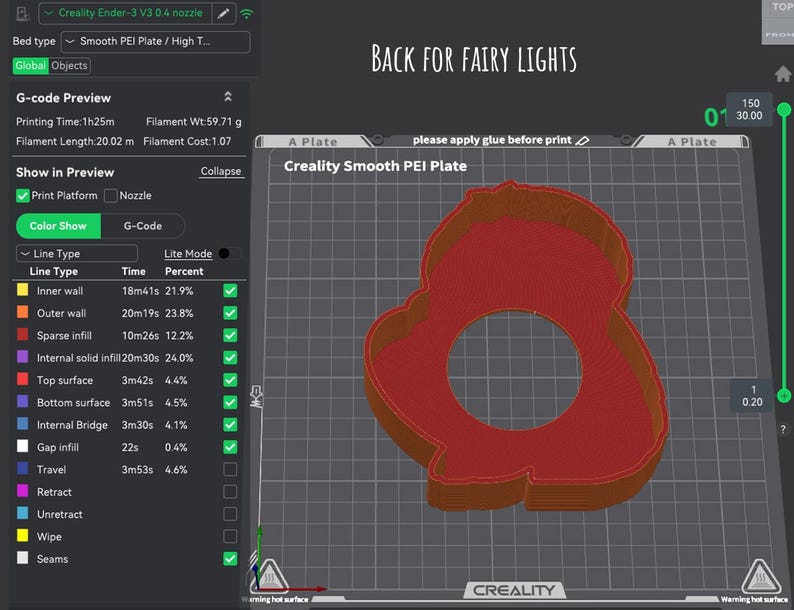Show Retract points
The width and height of the screenshot is (794, 610).
point(230,492)
